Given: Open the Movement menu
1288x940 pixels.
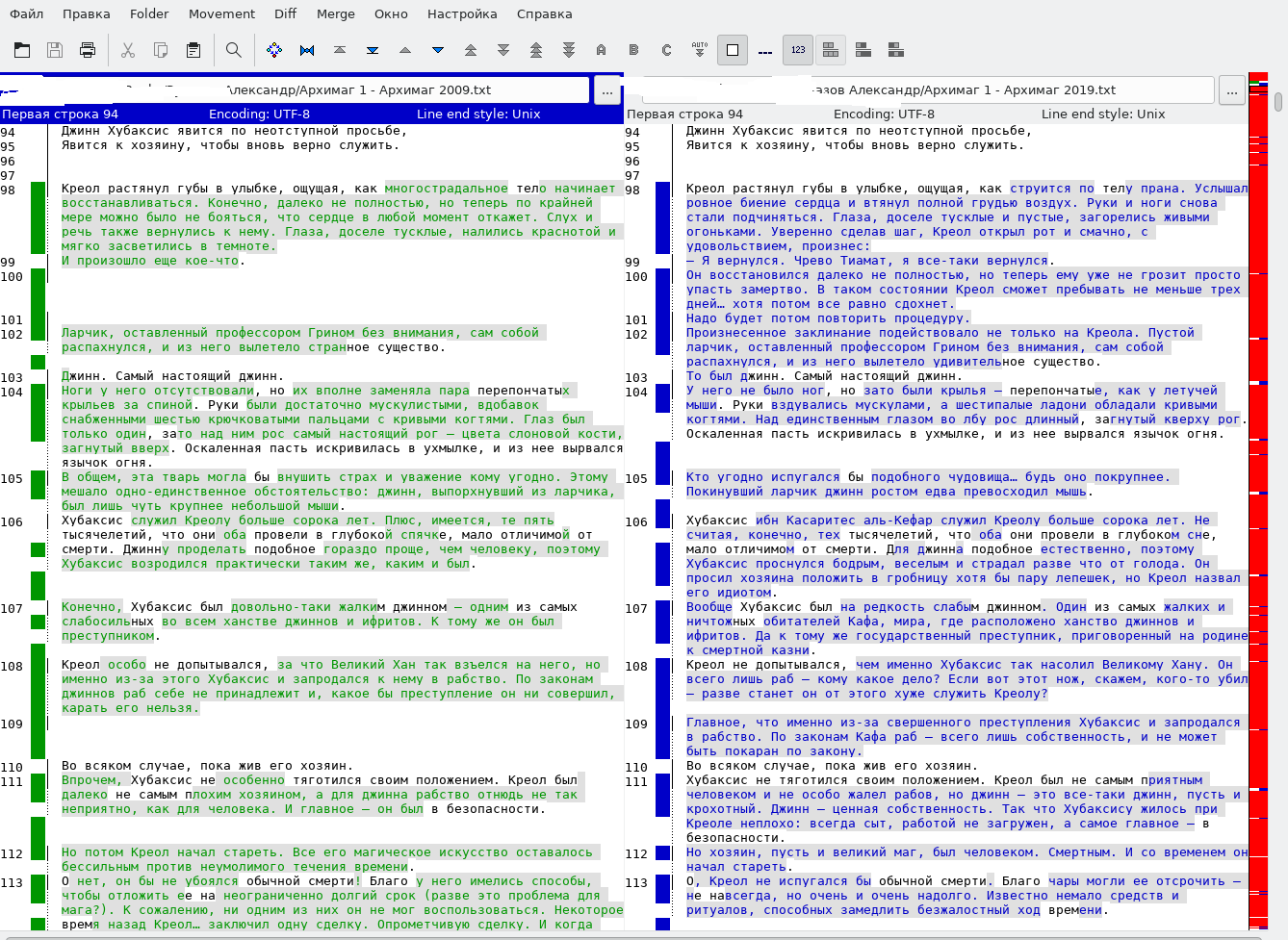Looking at the screenshot, I should point(221,13).
